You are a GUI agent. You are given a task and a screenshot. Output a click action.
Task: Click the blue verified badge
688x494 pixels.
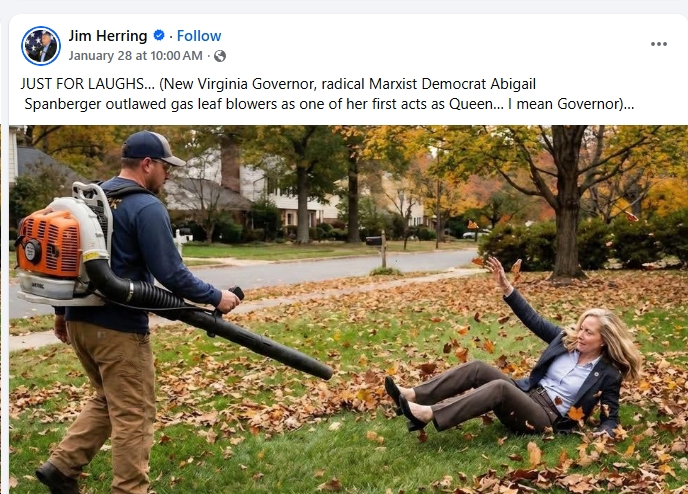159,36
